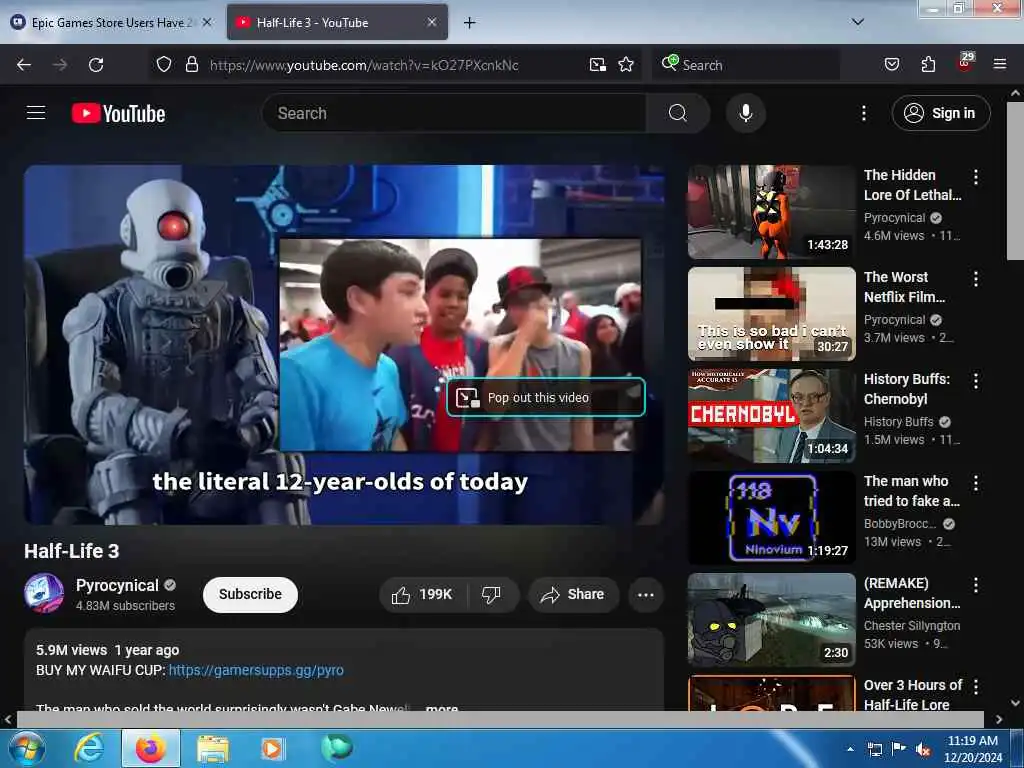Open options for Over 3 Hours of Half-Life Lore
Screen dimensions: 1024x768
976,686
